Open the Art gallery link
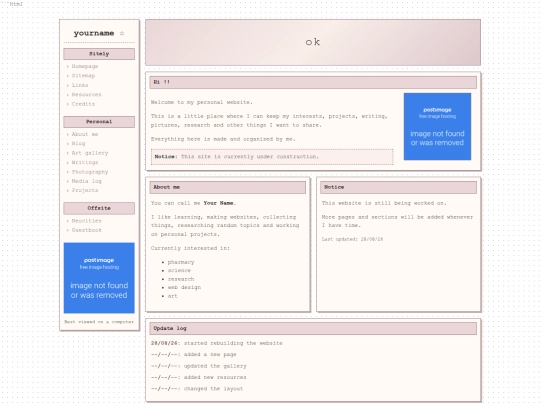Image resolution: width=540 pixels, height=405 pixels. 90,153
